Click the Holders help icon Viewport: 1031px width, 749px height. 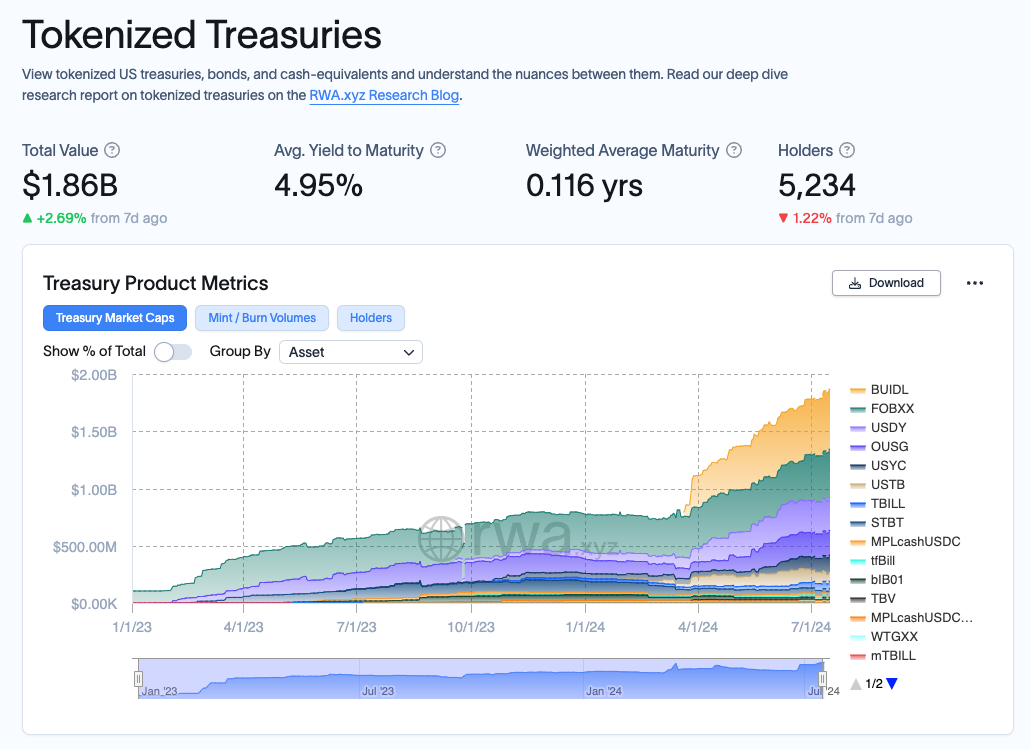[x=848, y=151]
